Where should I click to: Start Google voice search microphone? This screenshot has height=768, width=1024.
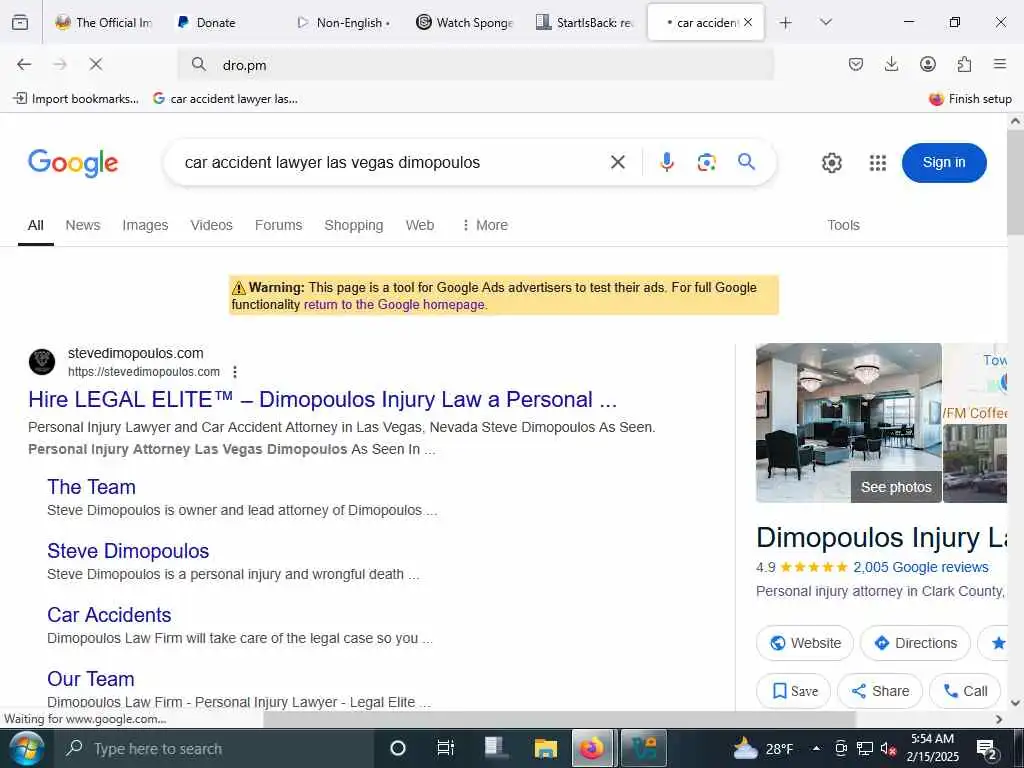point(666,162)
